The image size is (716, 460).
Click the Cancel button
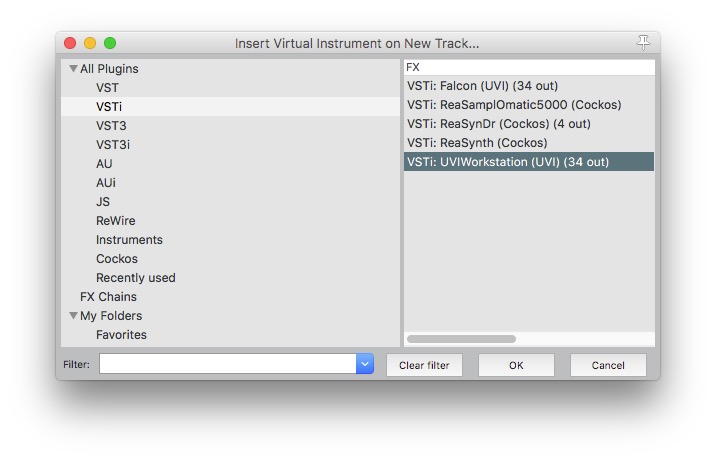tap(608, 365)
